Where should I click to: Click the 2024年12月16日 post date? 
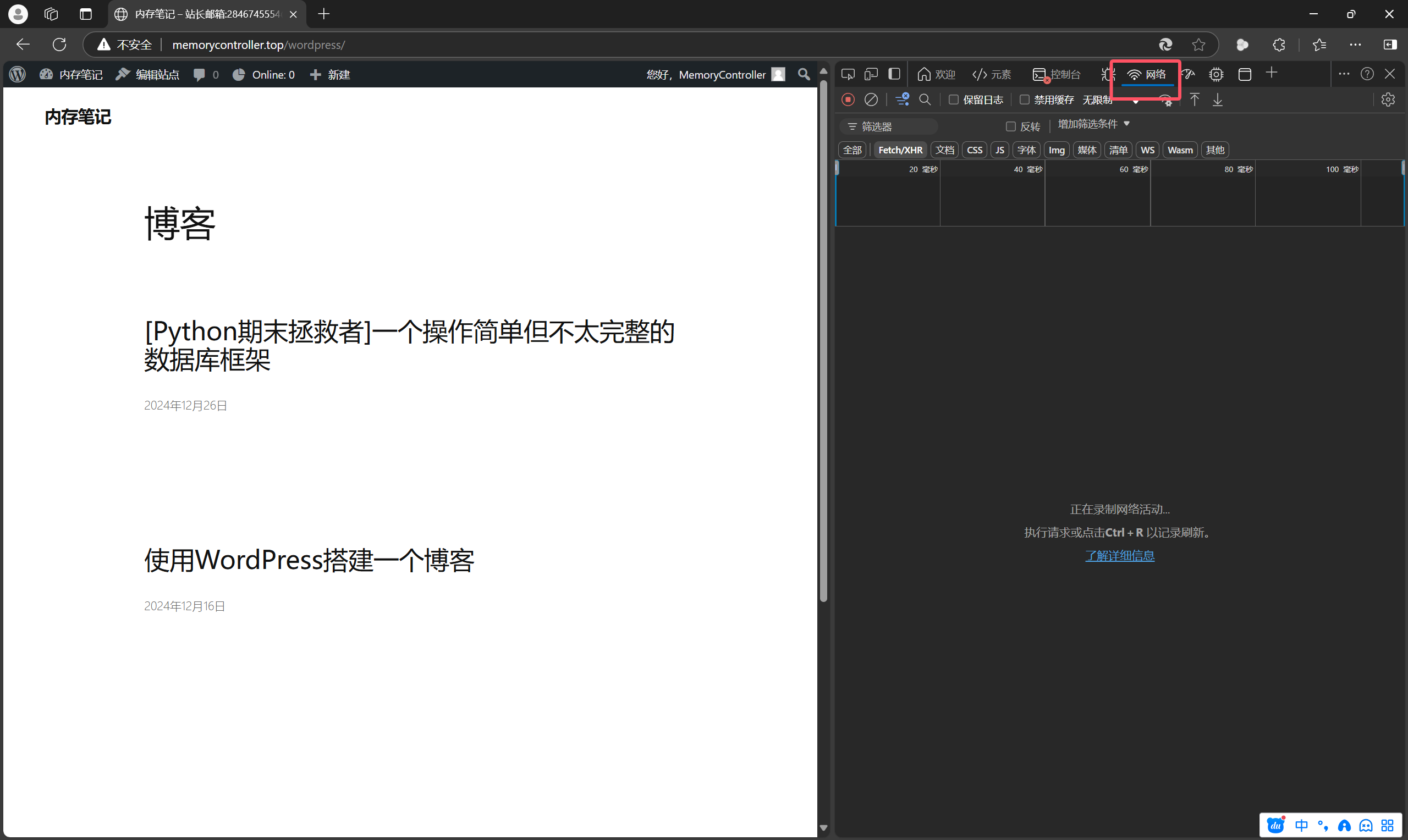coord(185,606)
